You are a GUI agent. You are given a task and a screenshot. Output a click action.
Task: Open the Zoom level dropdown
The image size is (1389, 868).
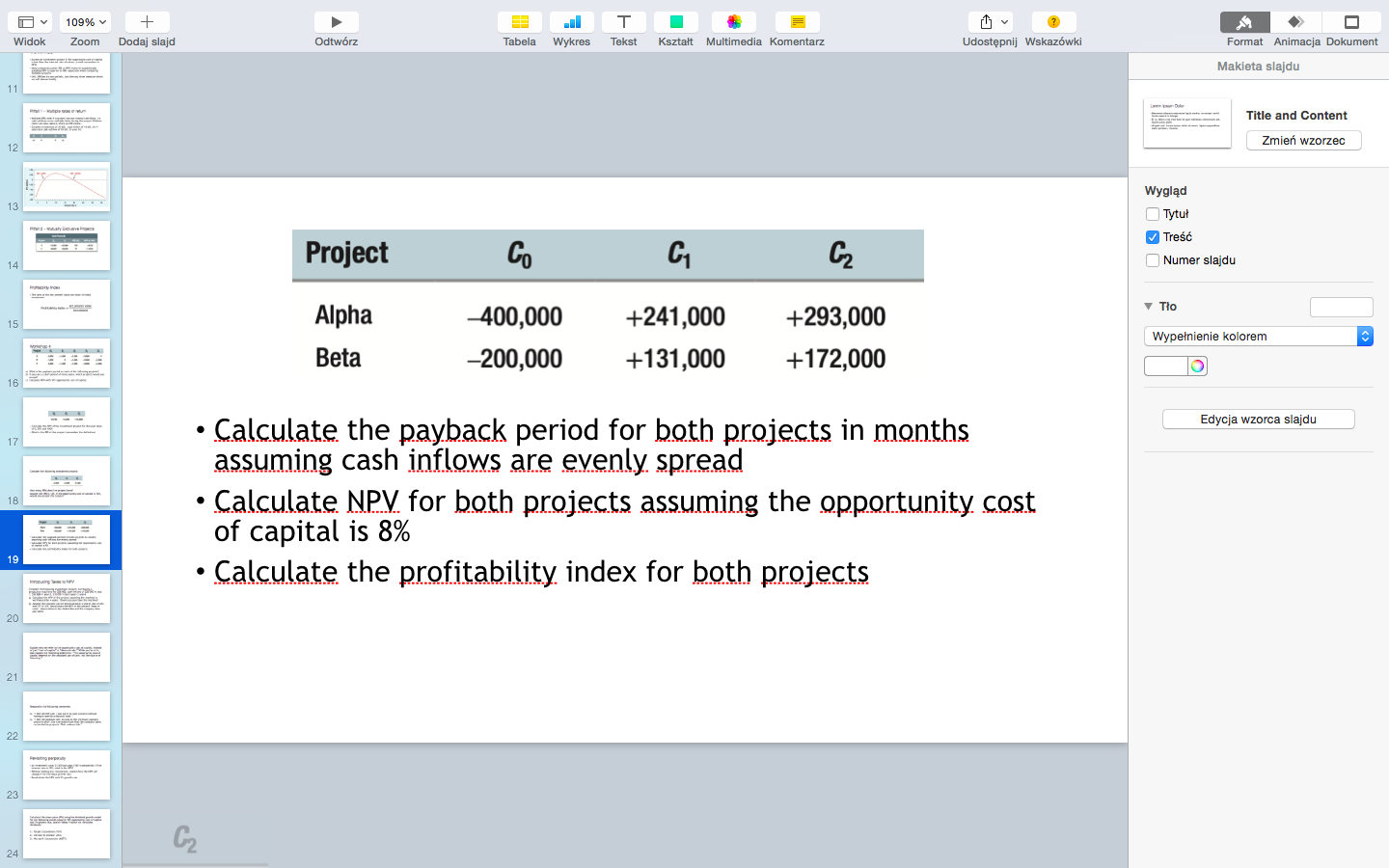tap(85, 21)
